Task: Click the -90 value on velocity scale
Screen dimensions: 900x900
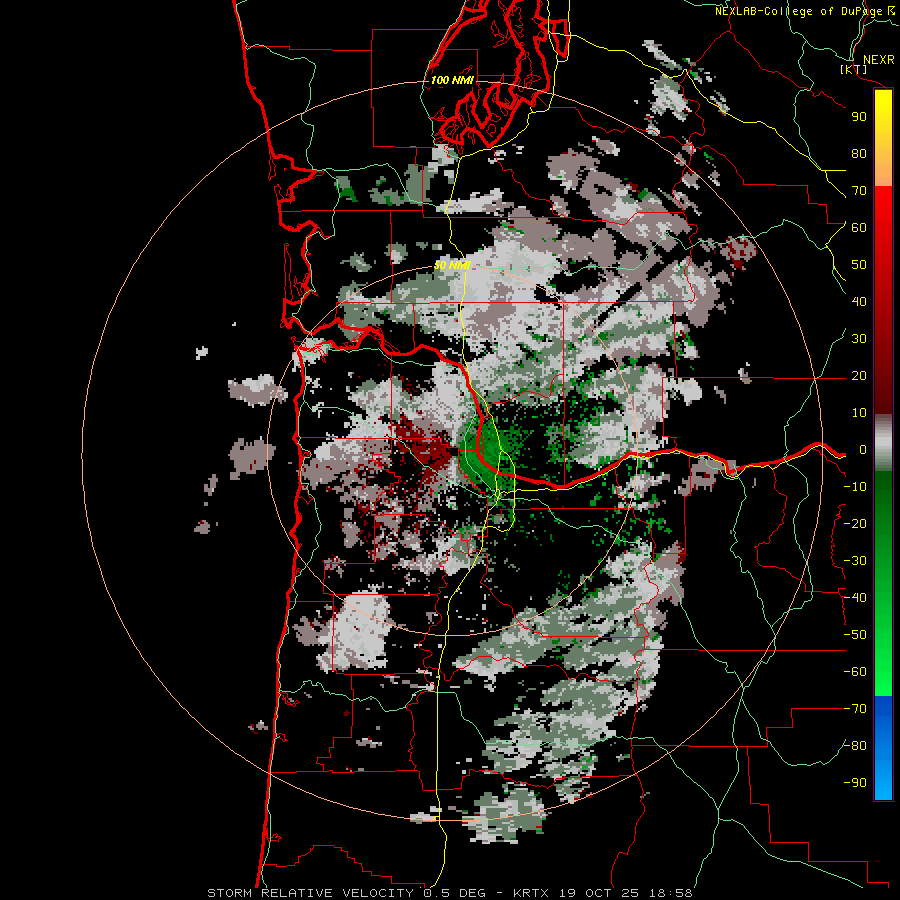Action: [x=855, y=783]
